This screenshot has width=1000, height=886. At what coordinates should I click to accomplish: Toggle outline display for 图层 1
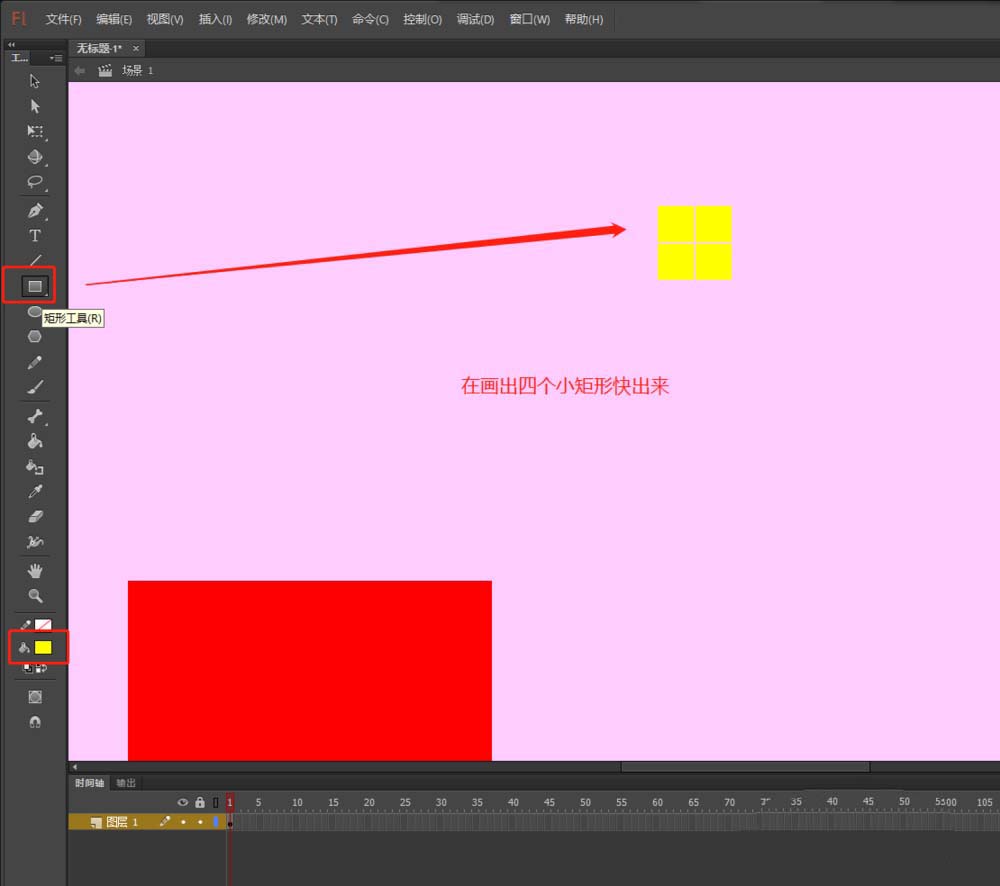(215, 822)
